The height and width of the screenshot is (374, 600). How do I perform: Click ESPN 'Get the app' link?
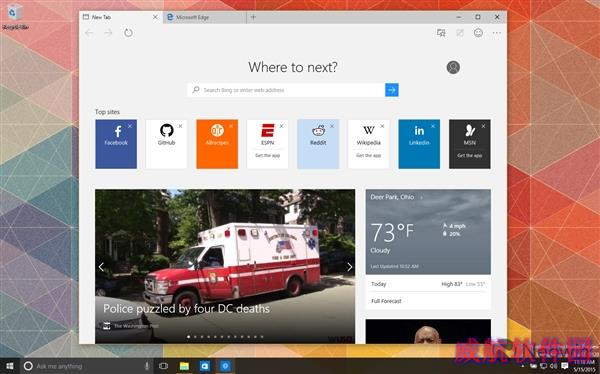point(267,155)
